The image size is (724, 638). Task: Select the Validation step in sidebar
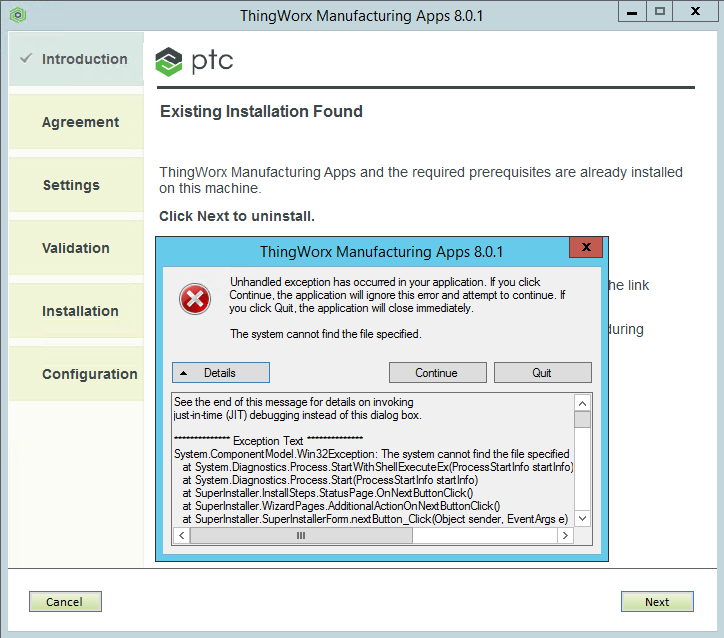(76, 248)
